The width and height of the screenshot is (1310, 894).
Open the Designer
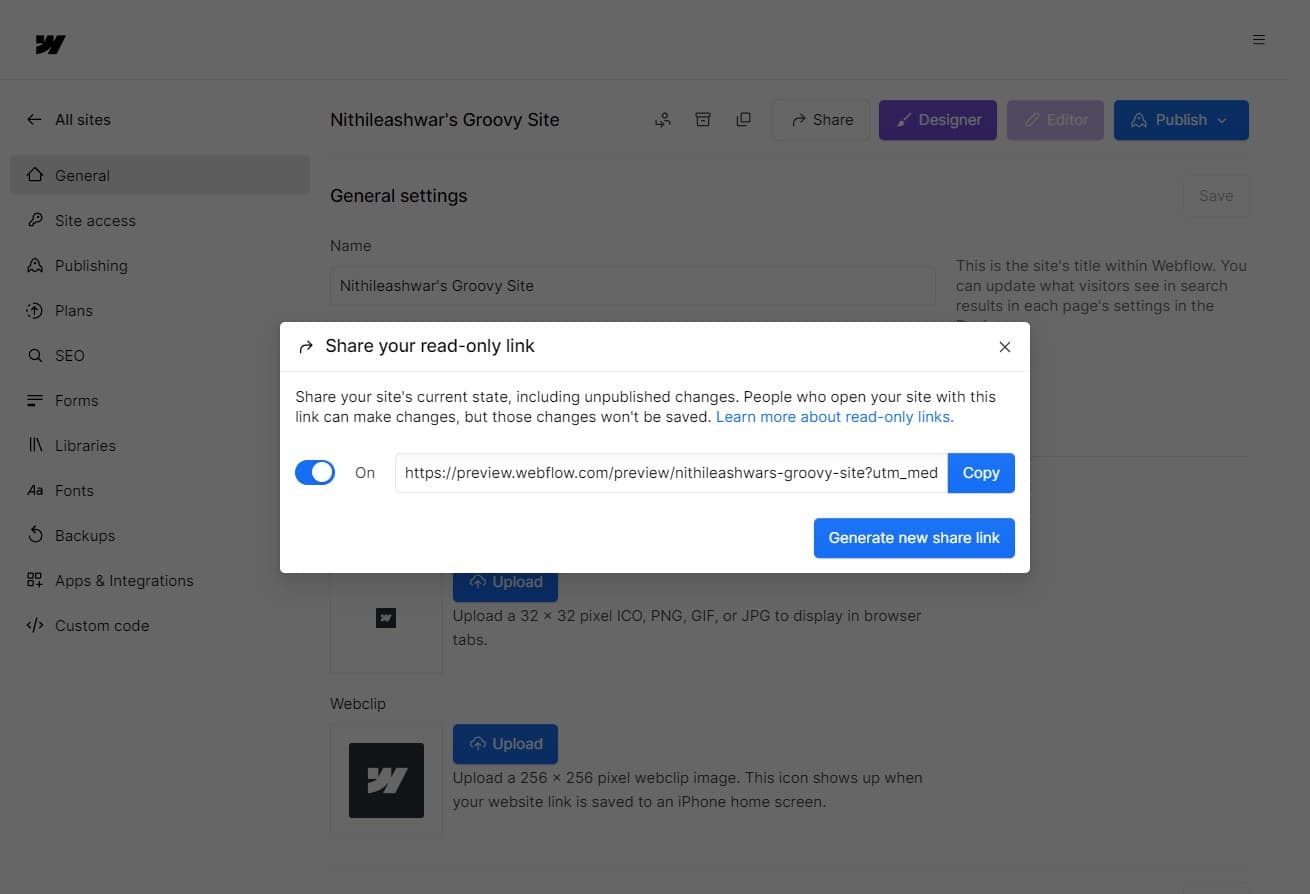(x=937, y=120)
